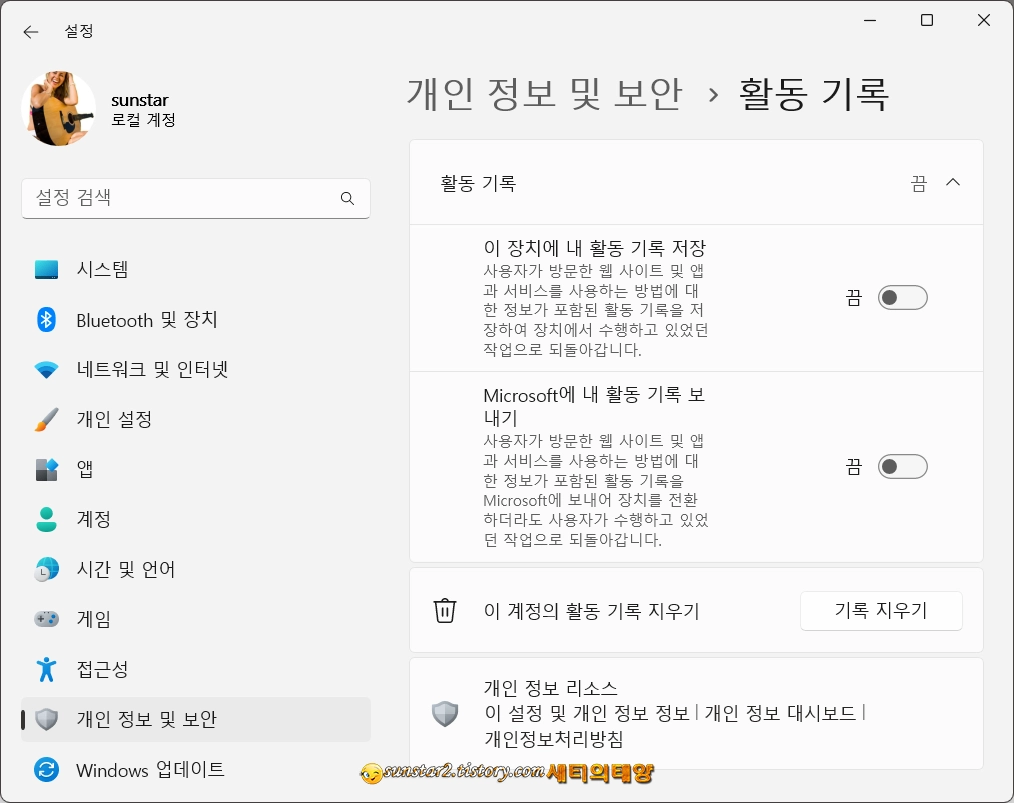Click the 개인 설정 brush icon
The image size is (1014, 803).
point(46,419)
